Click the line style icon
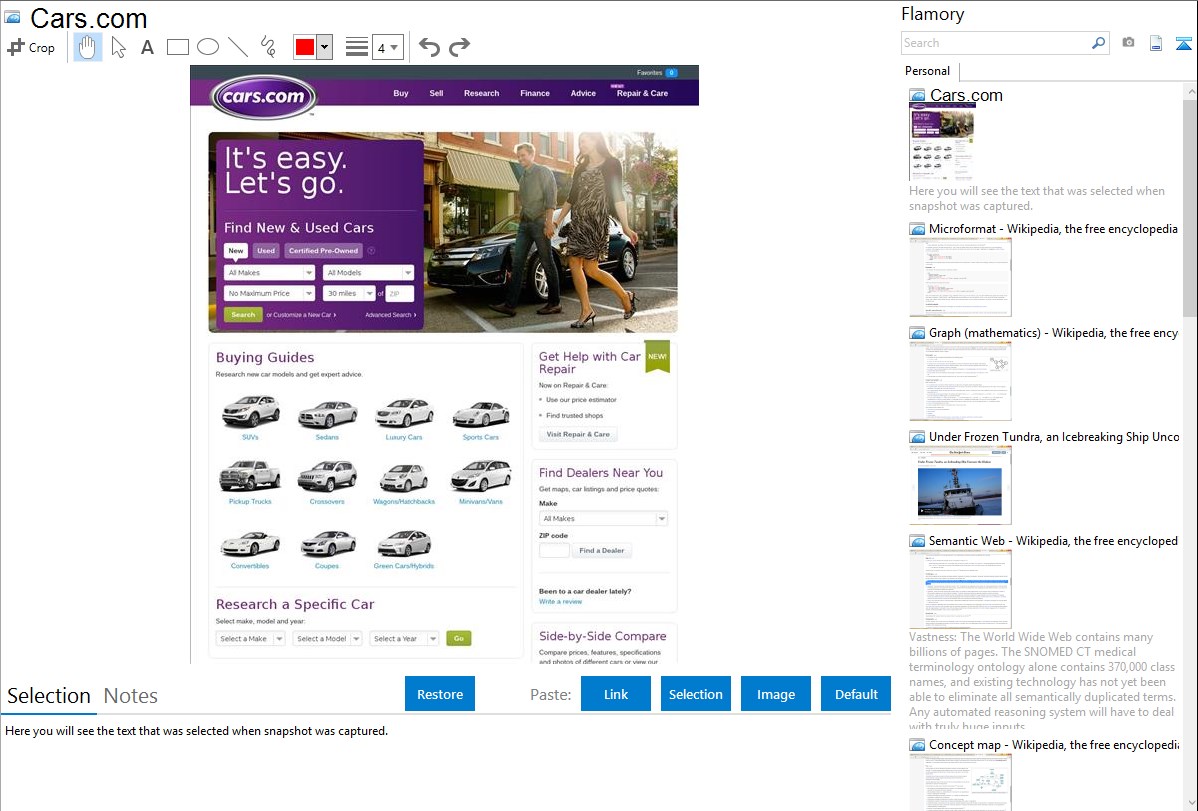The height and width of the screenshot is (811, 1198). pyautogui.click(x=357, y=47)
